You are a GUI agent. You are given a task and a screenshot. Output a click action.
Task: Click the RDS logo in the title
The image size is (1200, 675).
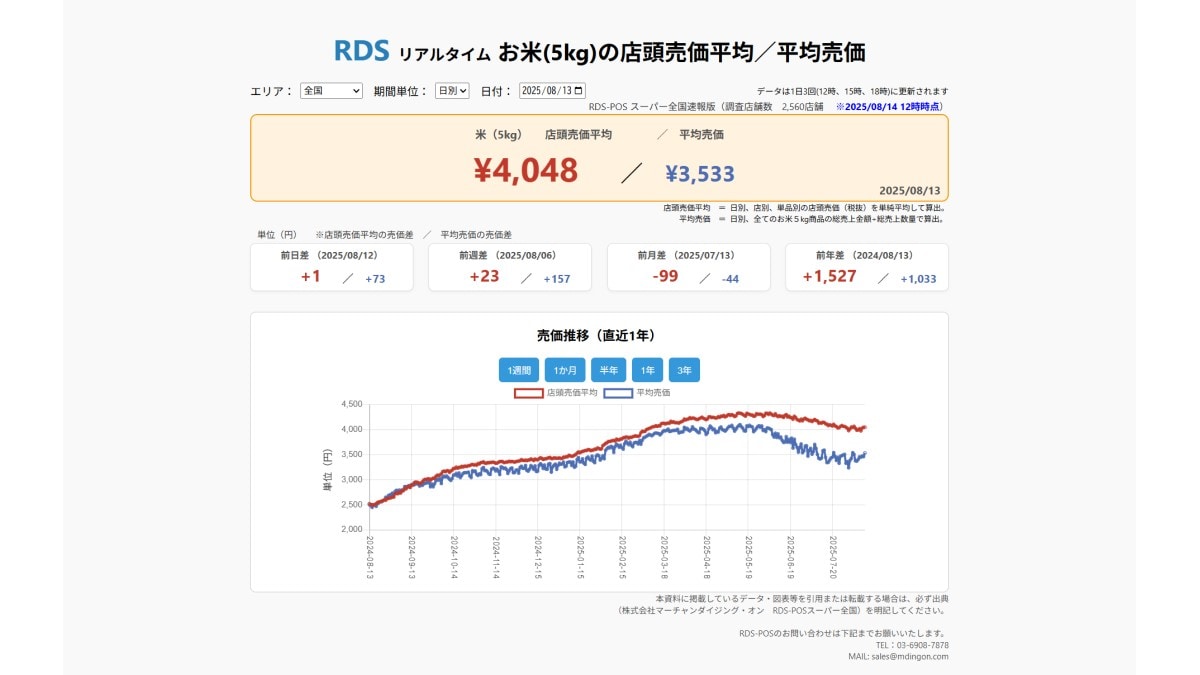click(361, 50)
